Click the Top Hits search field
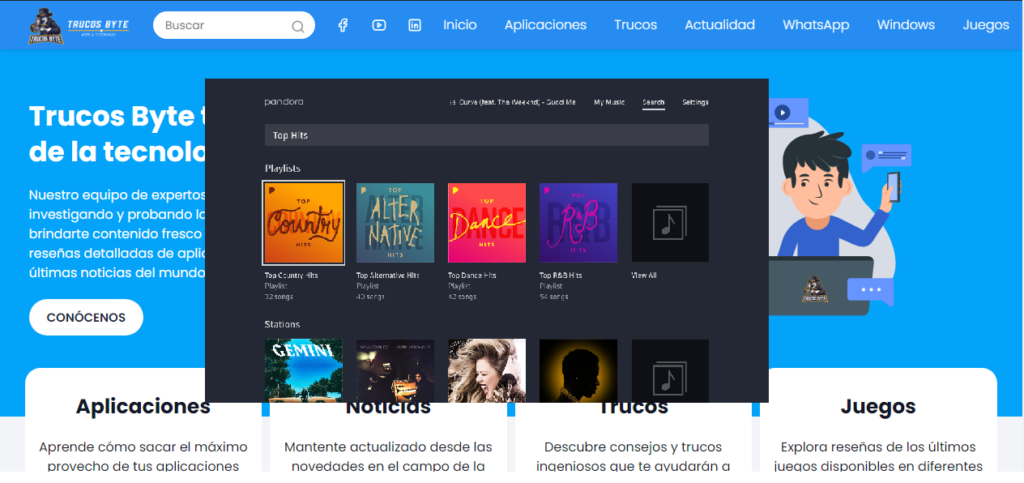The height and width of the screenshot is (483, 1024). (x=487, y=135)
